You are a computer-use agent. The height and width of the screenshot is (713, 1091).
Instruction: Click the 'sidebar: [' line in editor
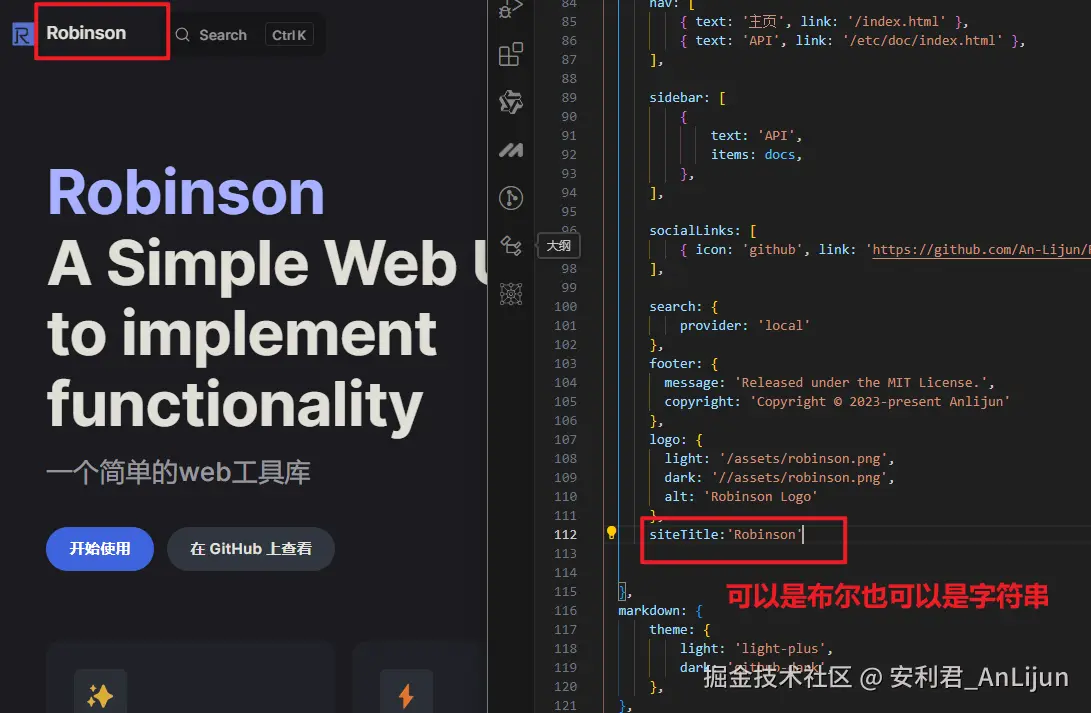click(687, 97)
